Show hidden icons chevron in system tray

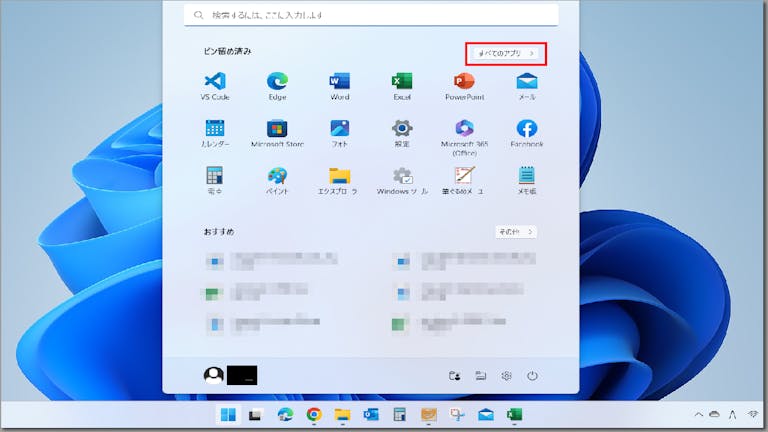pos(698,415)
